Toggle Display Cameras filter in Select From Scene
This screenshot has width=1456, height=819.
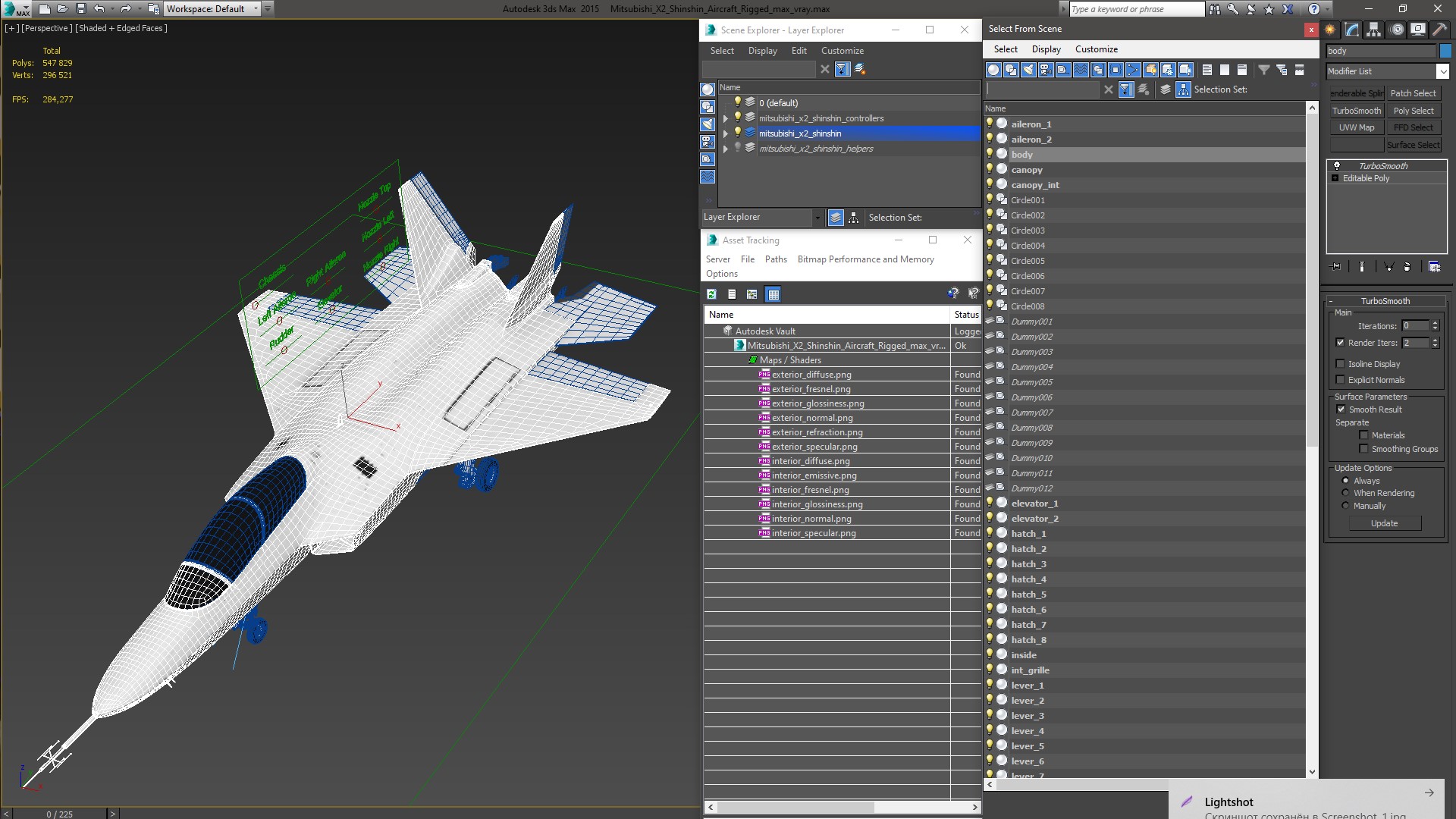(x=1046, y=70)
